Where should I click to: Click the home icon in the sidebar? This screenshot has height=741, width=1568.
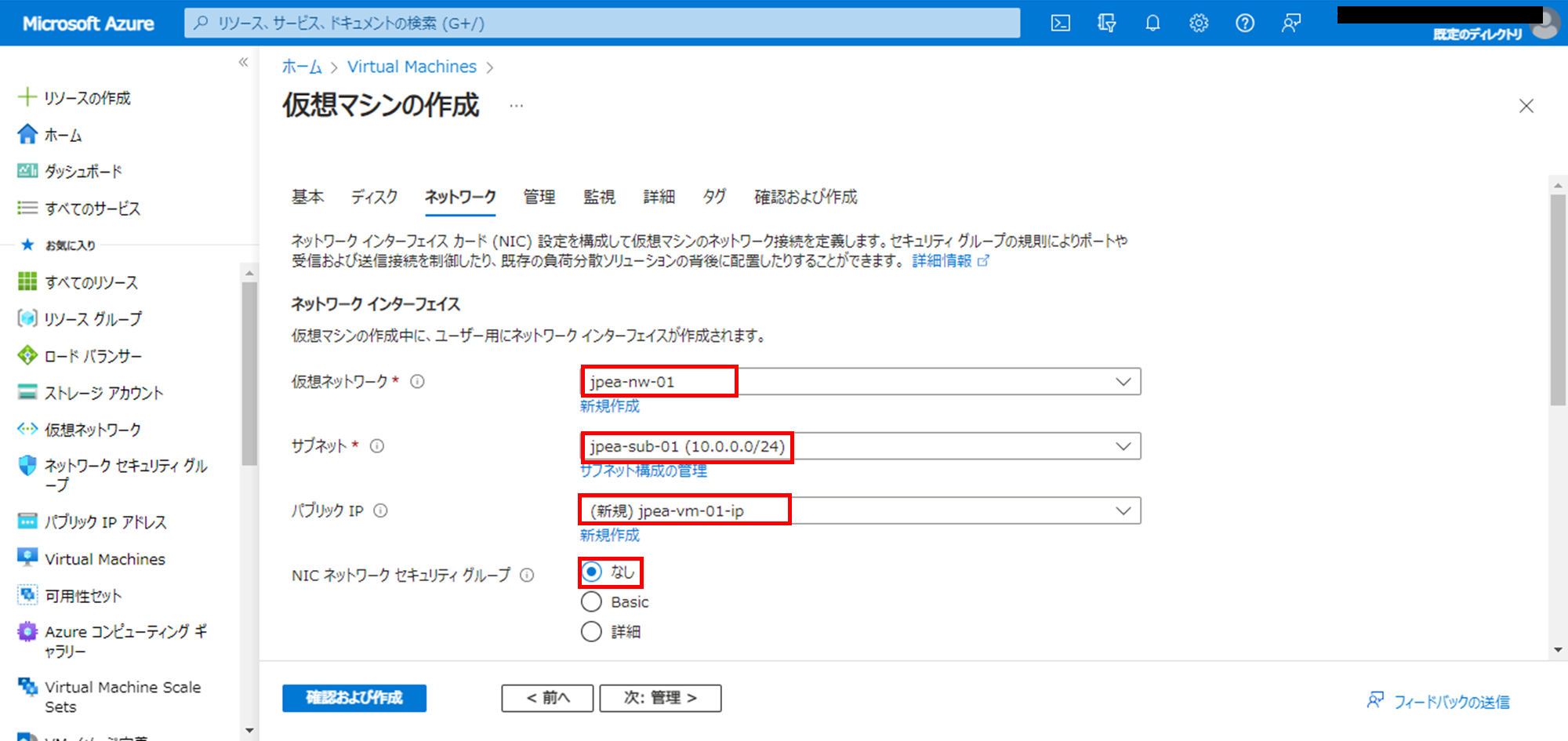(x=27, y=134)
